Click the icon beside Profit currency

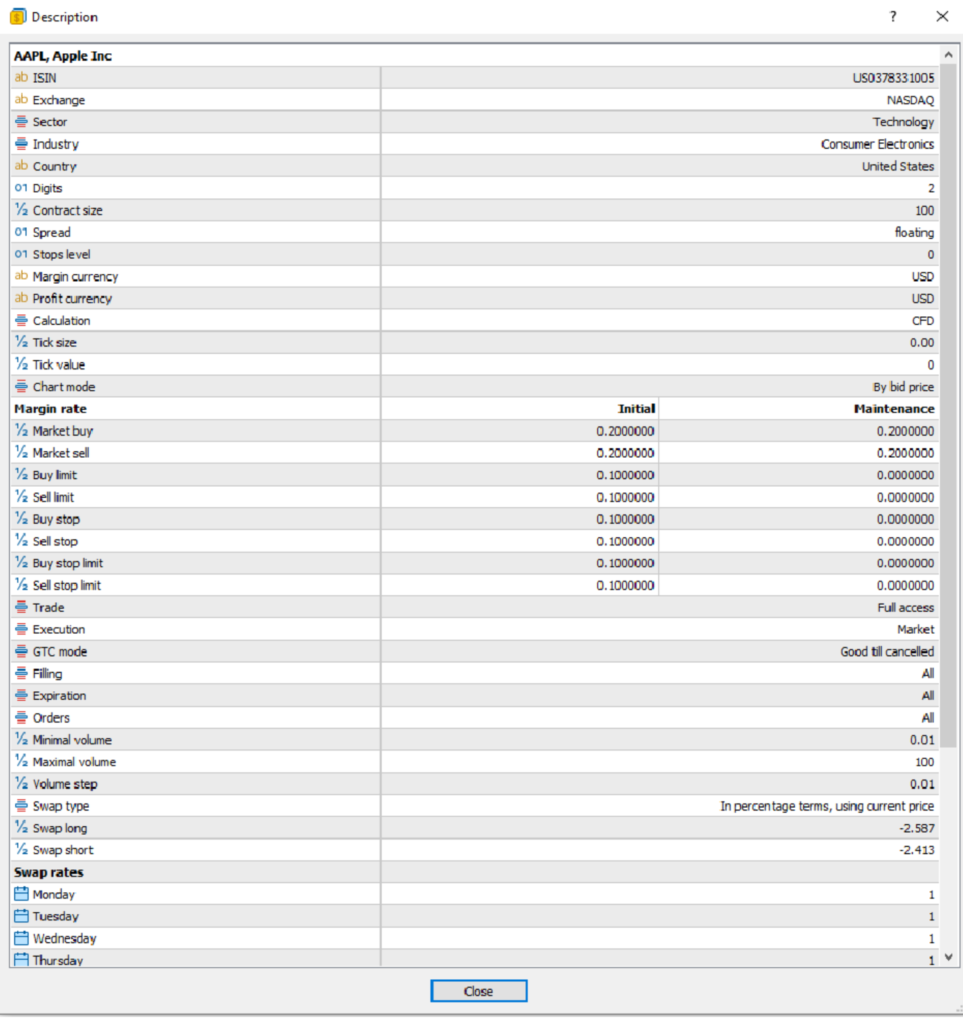22,298
